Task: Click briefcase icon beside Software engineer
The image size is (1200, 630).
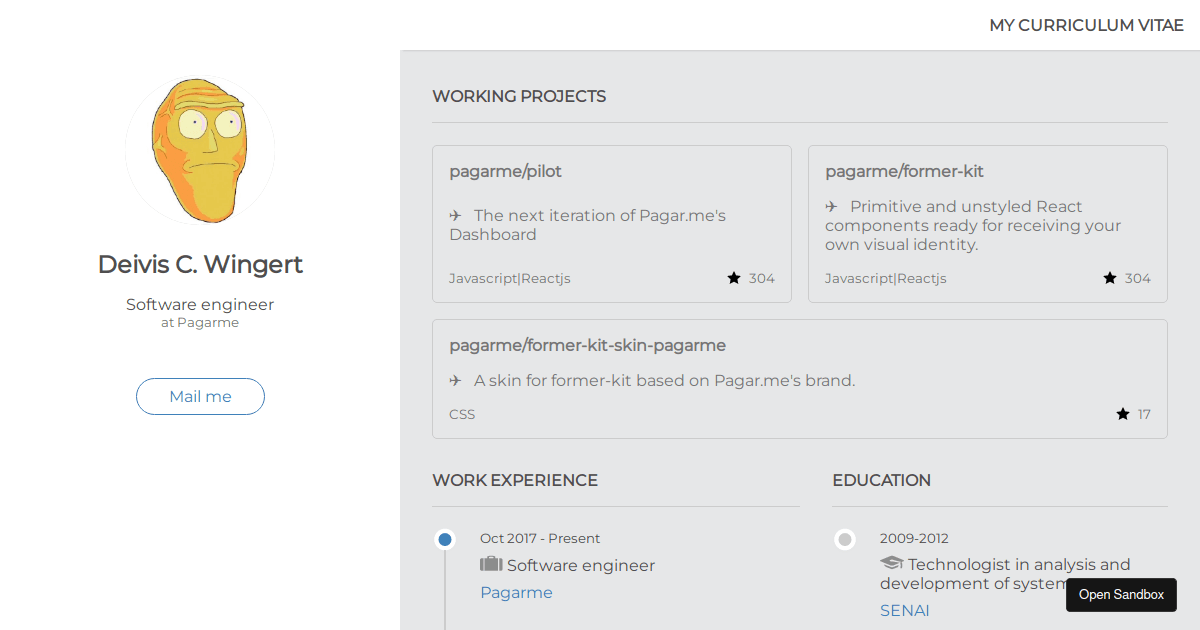Action: pos(491,565)
